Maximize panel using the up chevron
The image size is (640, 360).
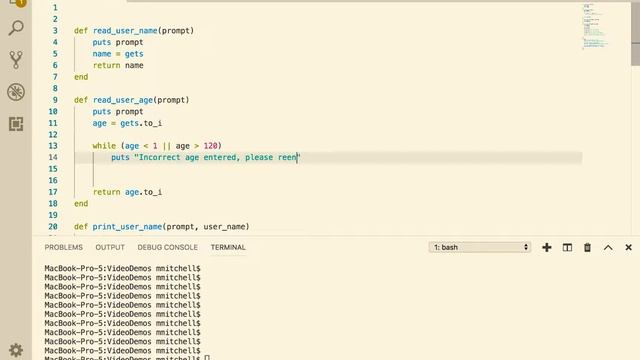[x=608, y=247]
